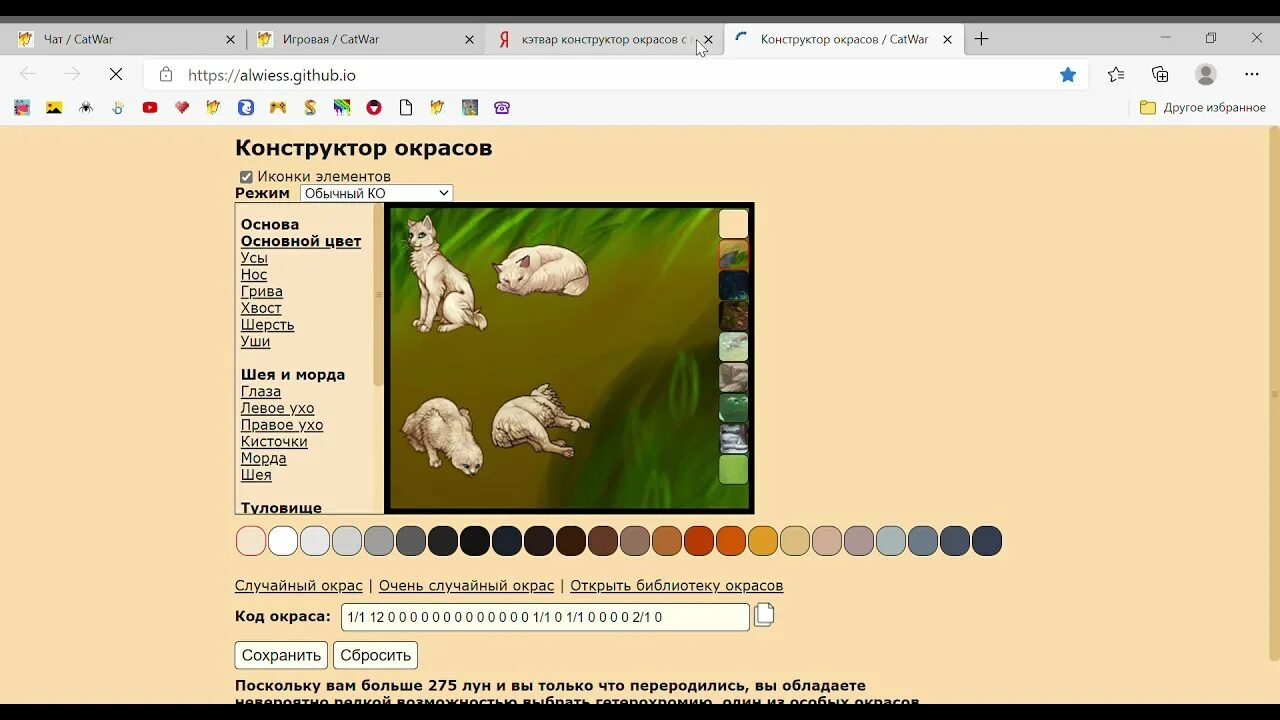The image size is (1280, 720).
Task: Choose the waterfall background thumbnail
Action: (x=733, y=439)
